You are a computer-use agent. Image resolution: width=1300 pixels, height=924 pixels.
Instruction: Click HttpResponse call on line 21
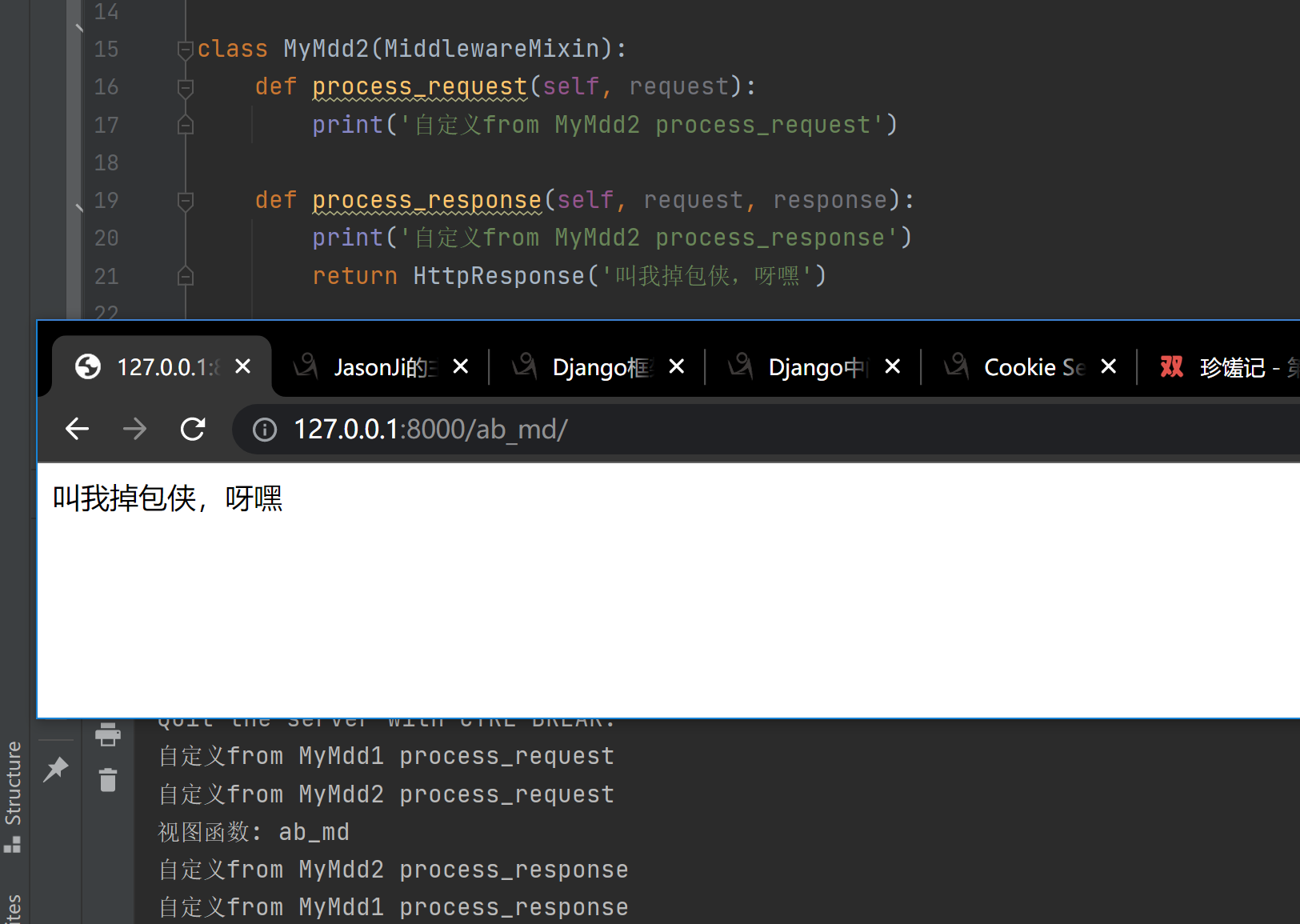coord(499,276)
